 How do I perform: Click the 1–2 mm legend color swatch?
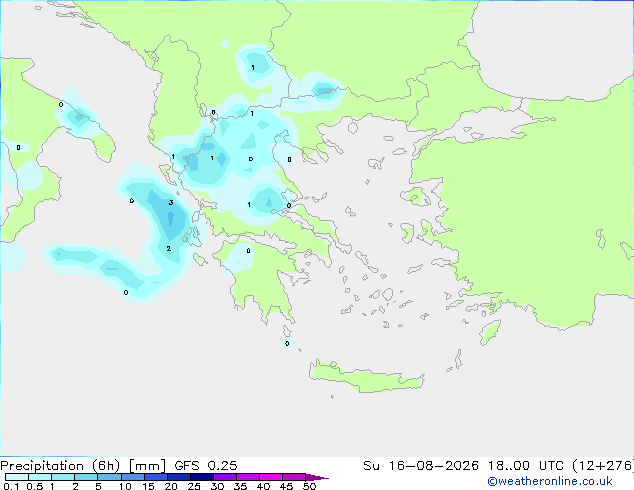click(63, 477)
